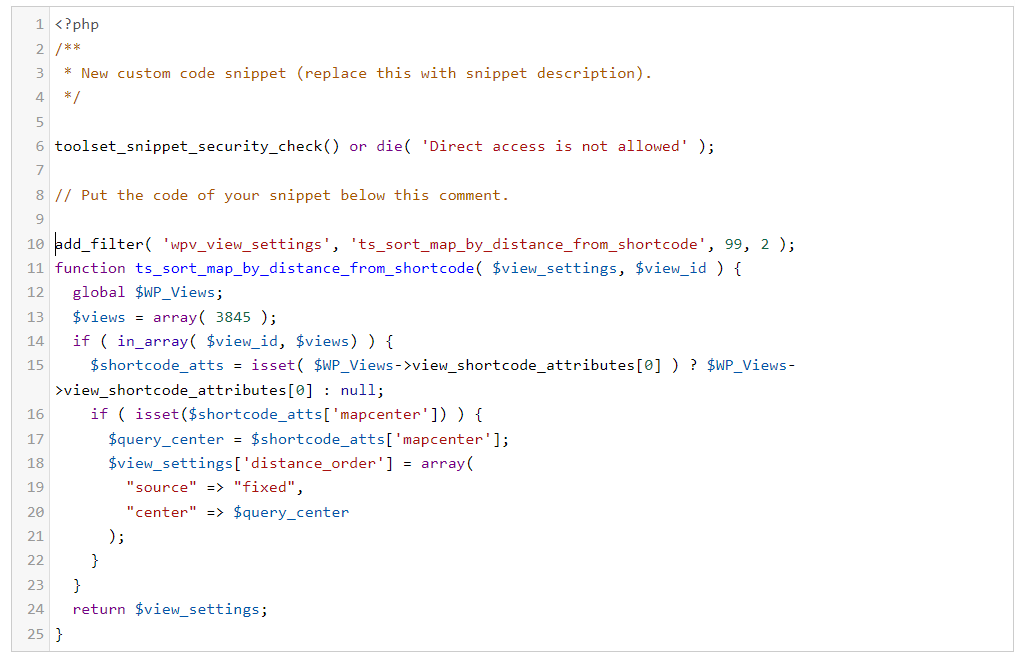
Task: Click the "fixed" string value
Action: (x=266, y=488)
